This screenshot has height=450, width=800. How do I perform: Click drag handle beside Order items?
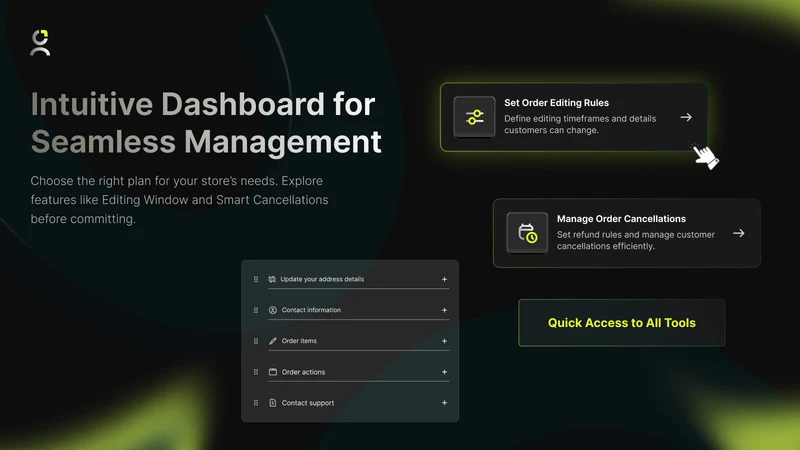tap(256, 341)
